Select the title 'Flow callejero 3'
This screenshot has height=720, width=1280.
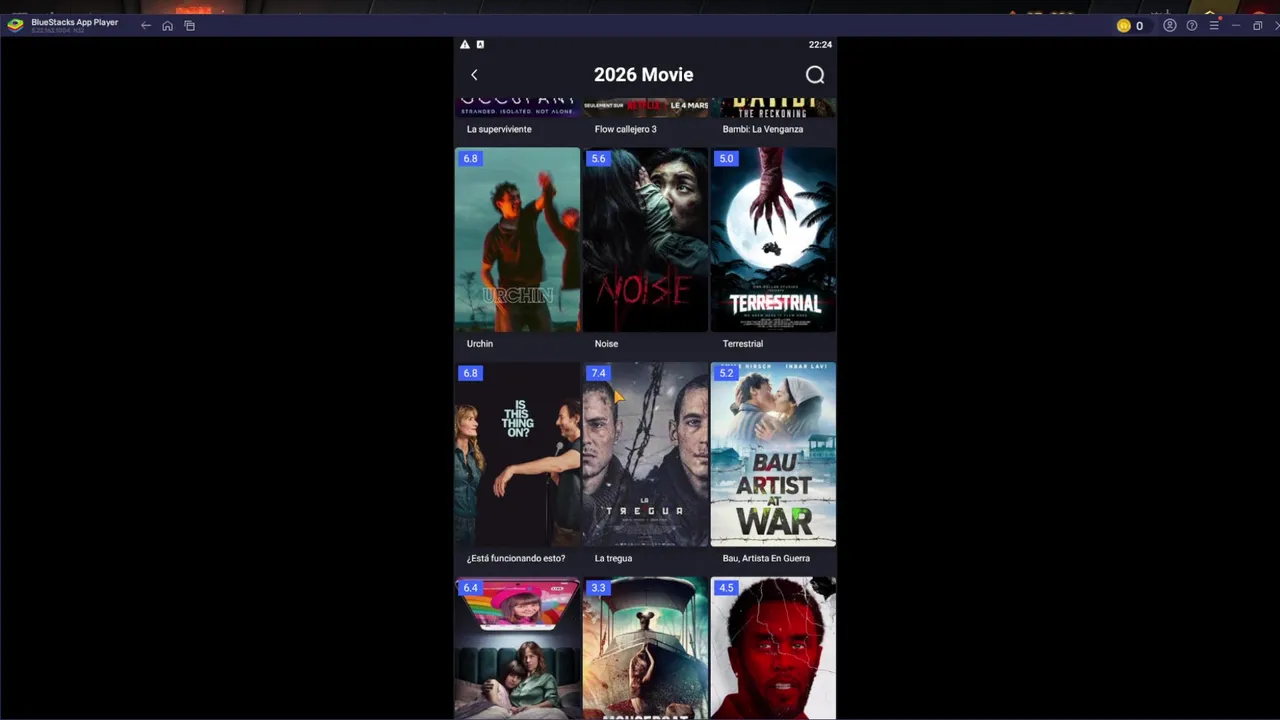[x=626, y=129]
